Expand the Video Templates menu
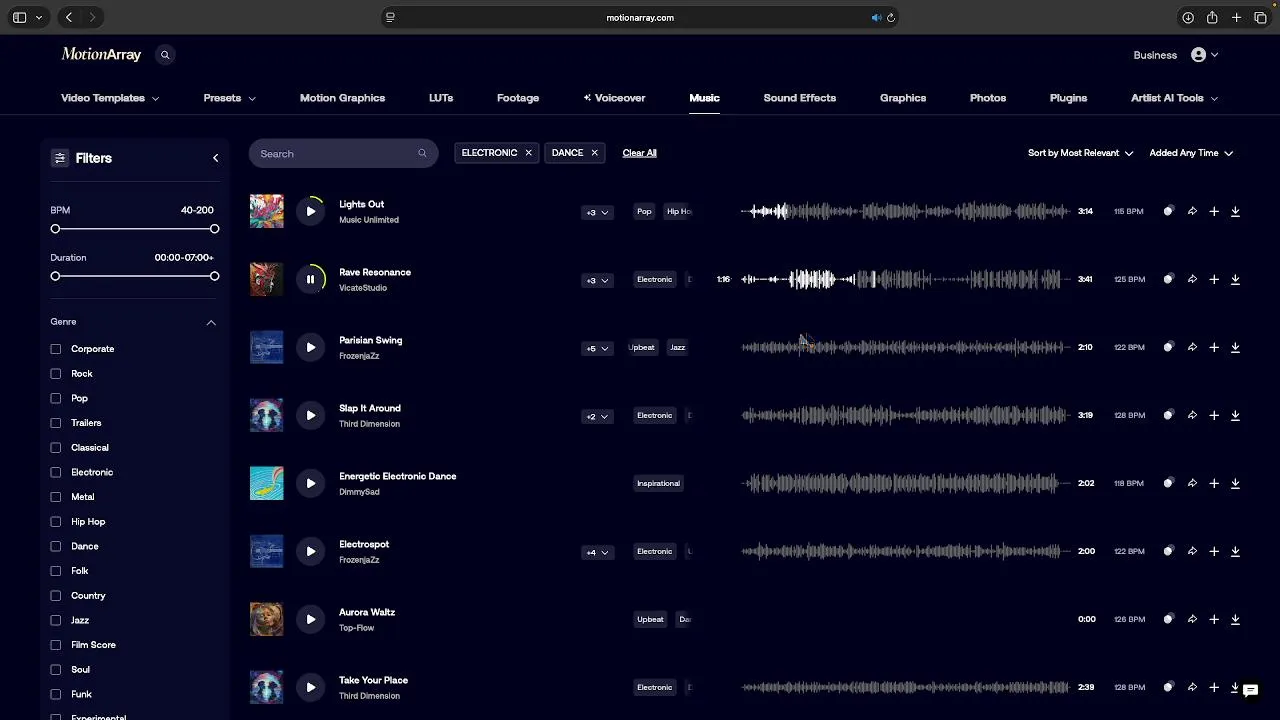The width and height of the screenshot is (1280, 720). coord(110,98)
